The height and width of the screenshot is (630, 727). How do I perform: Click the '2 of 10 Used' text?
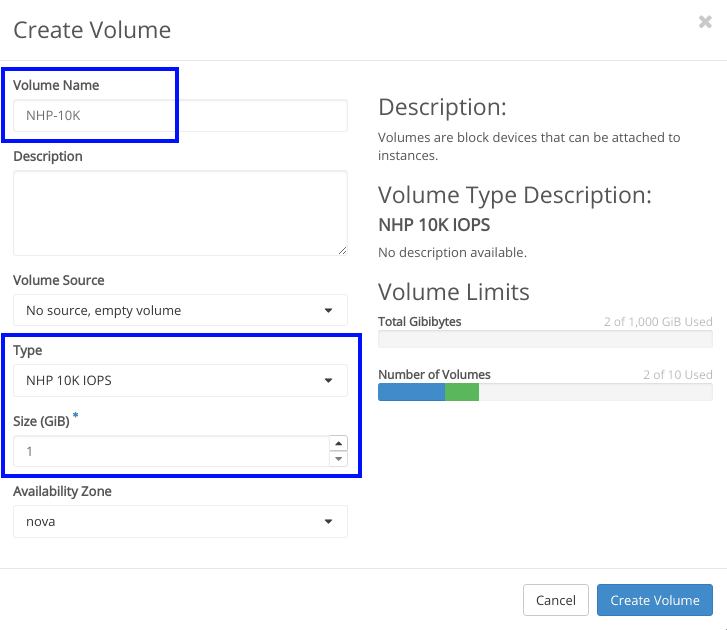coord(677,375)
